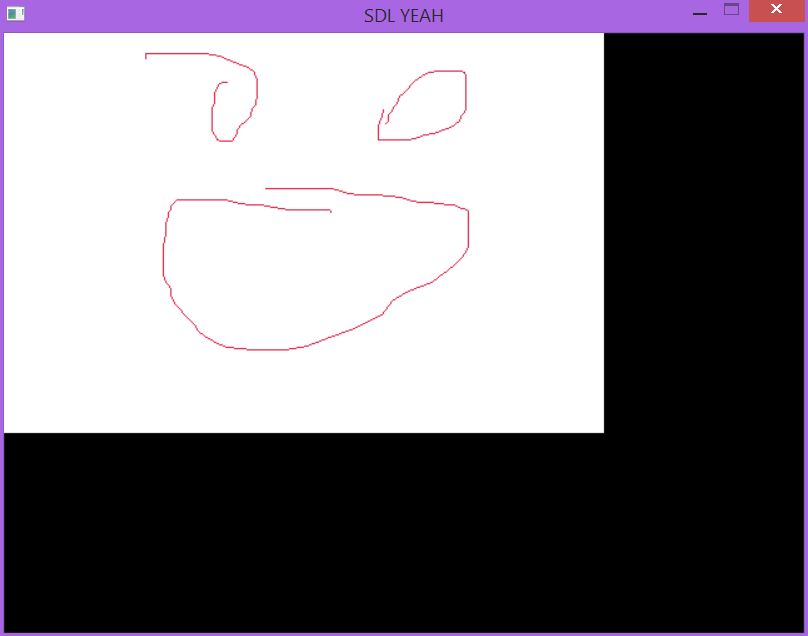808x636 pixels.
Task: Click the top-left corner of the white canvas
Action: tap(7, 36)
